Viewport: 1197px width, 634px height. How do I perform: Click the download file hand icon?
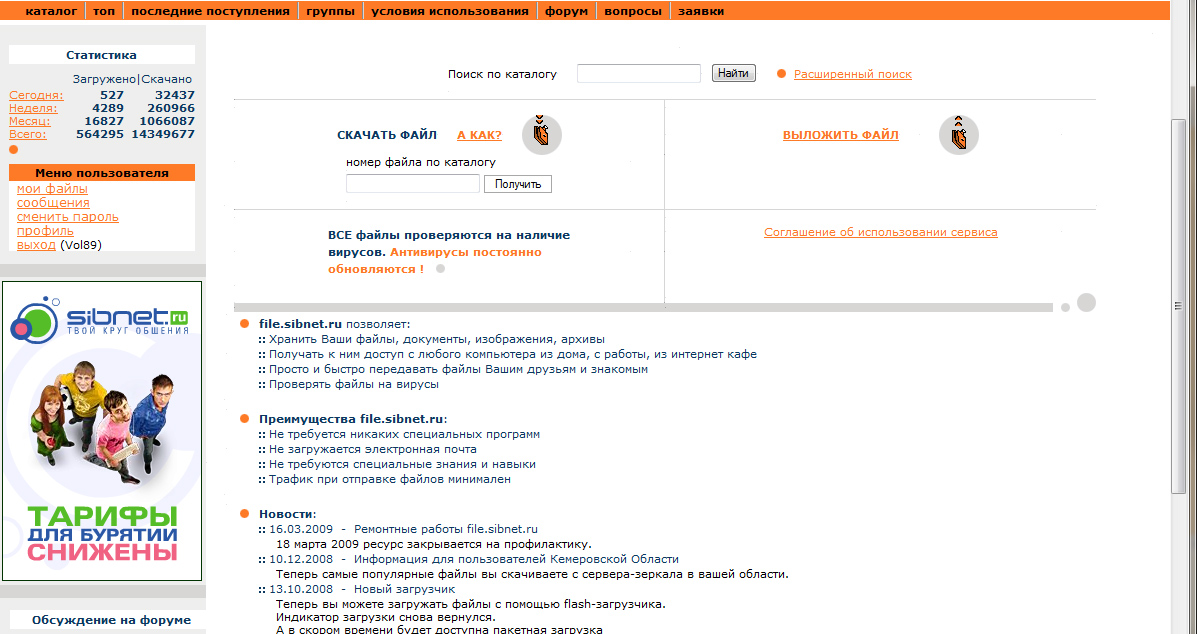point(541,135)
